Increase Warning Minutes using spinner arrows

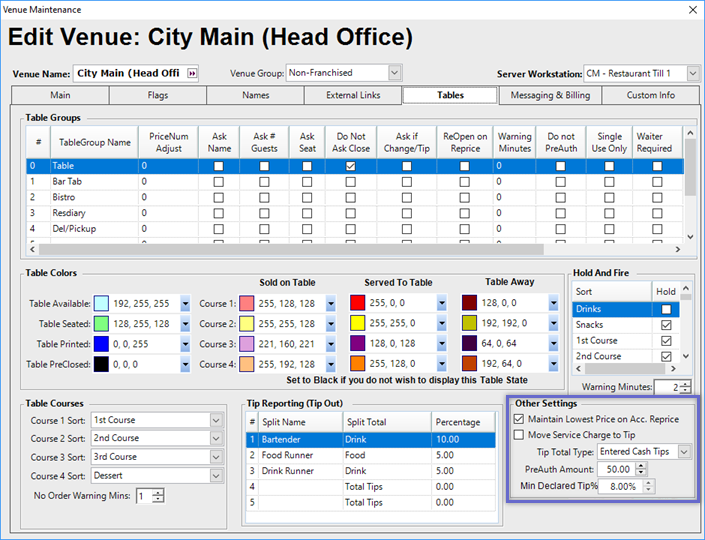(x=684, y=383)
